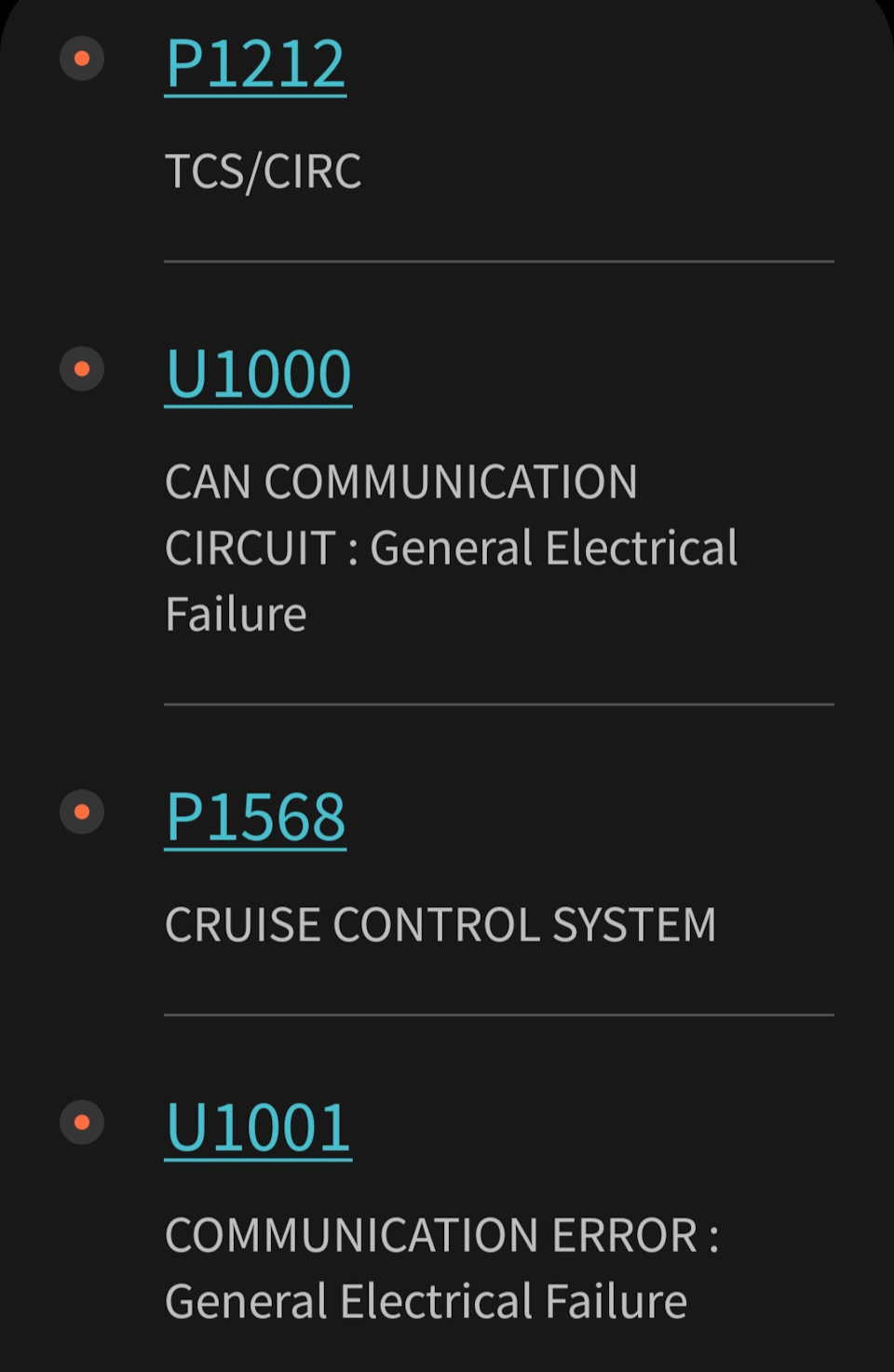This screenshot has width=894, height=1372.
Task: Click the CAN COMMUNICATION text line
Action: click(401, 482)
